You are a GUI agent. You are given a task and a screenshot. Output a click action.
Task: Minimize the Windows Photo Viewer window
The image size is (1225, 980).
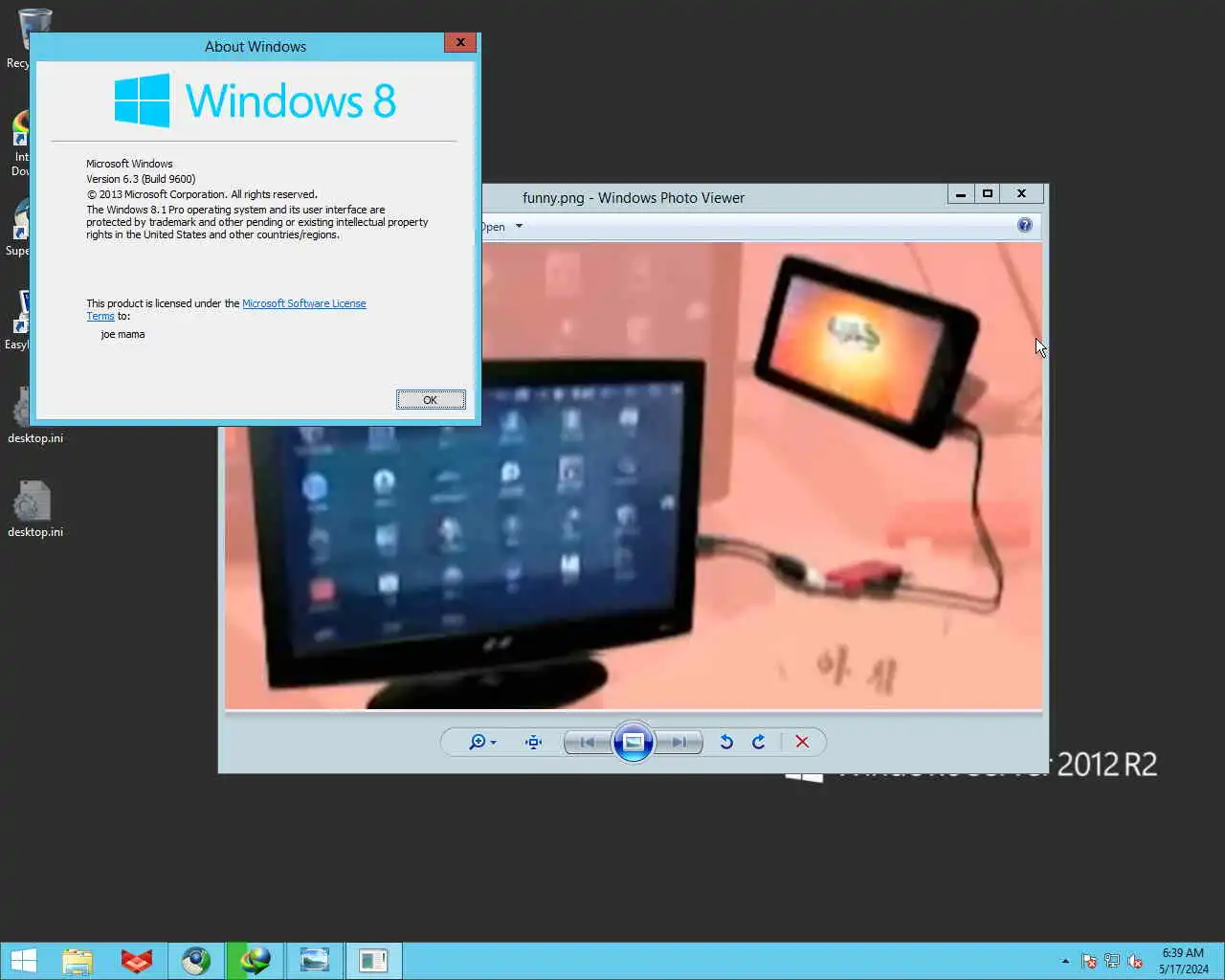tap(961, 194)
